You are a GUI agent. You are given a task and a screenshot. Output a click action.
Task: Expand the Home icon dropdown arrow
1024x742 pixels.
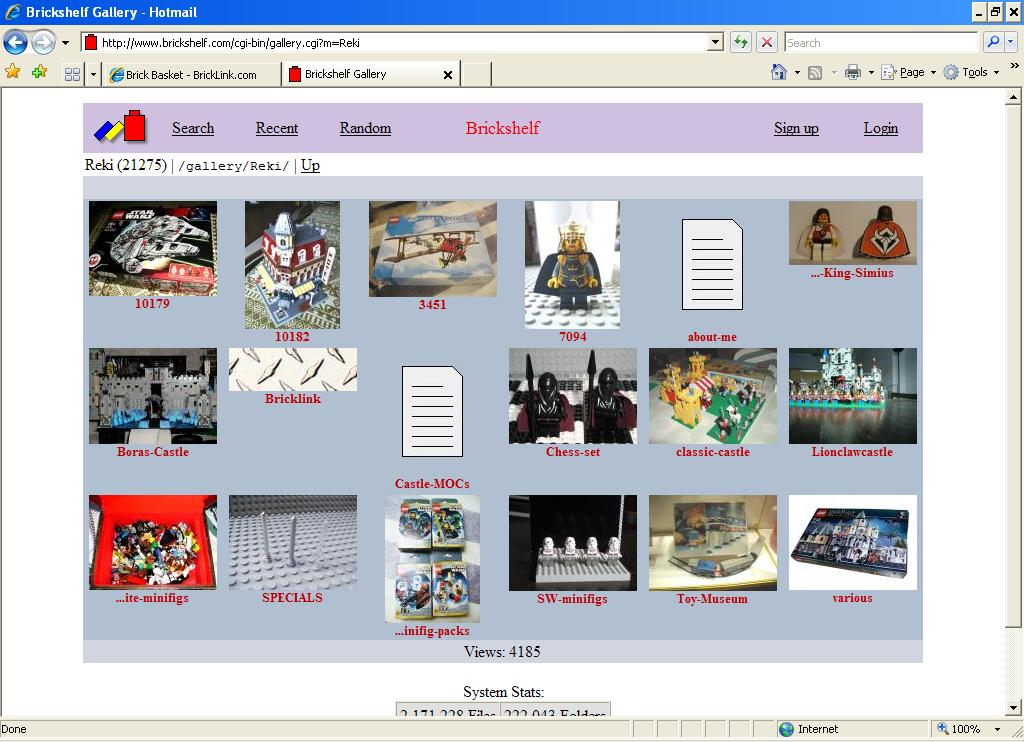[797, 73]
